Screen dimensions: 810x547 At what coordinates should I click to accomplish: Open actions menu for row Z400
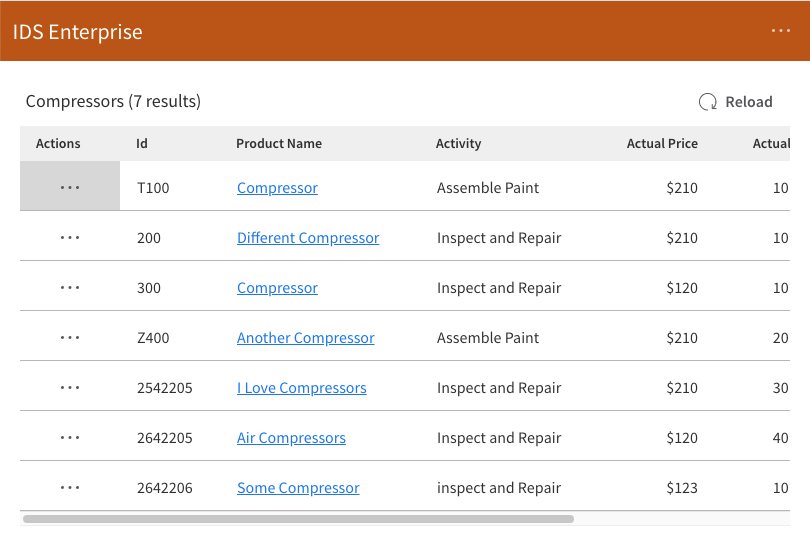tap(70, 337)
